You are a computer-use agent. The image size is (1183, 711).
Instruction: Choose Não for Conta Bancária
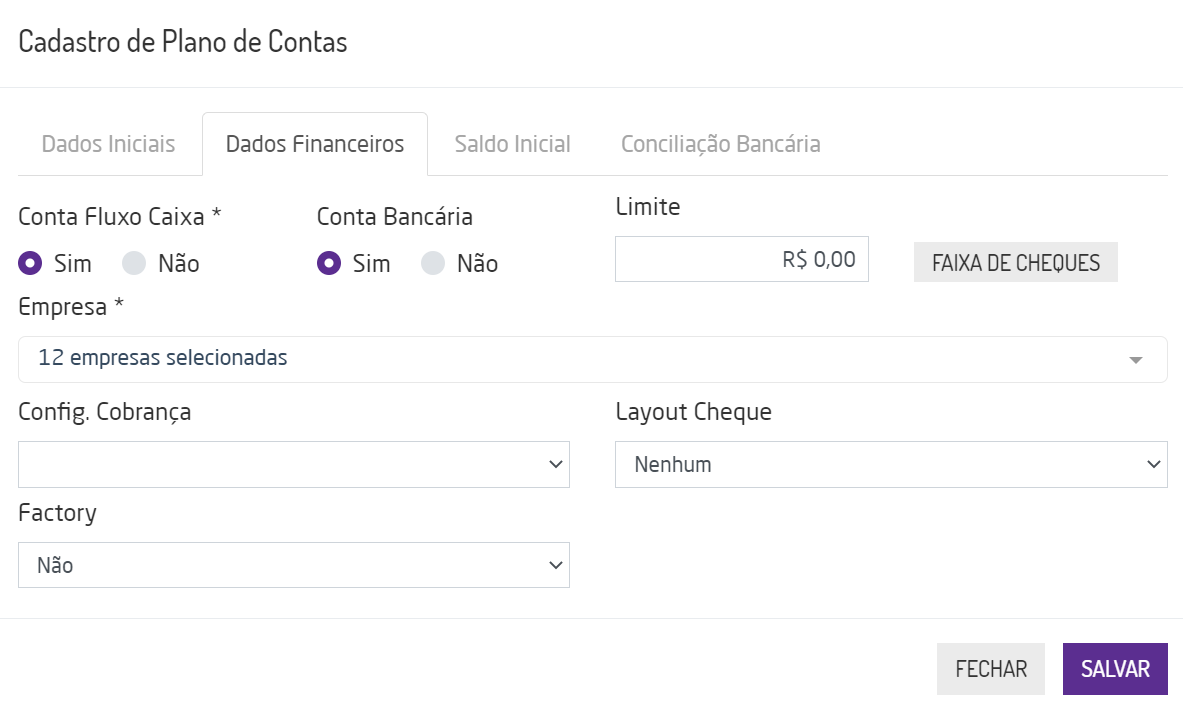click(433, 263)
